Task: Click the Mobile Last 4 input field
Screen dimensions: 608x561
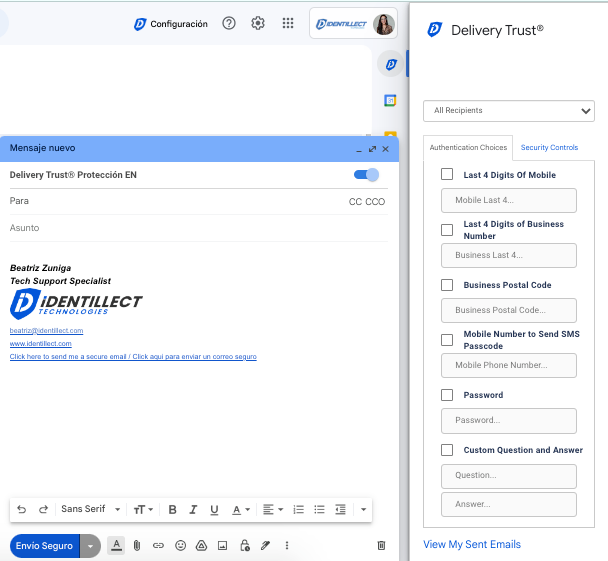Action: point(509,200)
